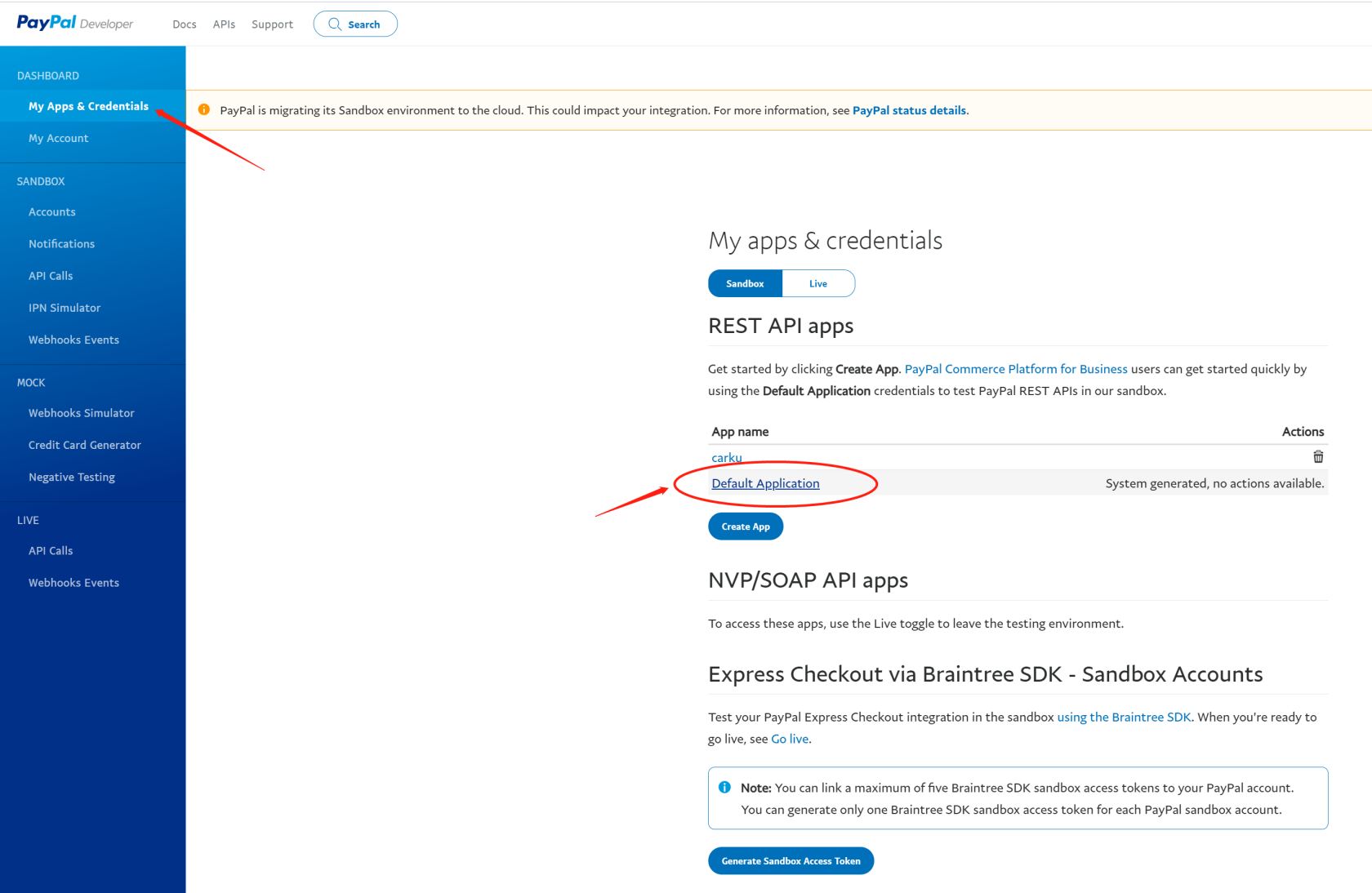Open PayPal Commerce Platform for Business link
This screenshot has height=893, width=1372.
(1016, 369)
